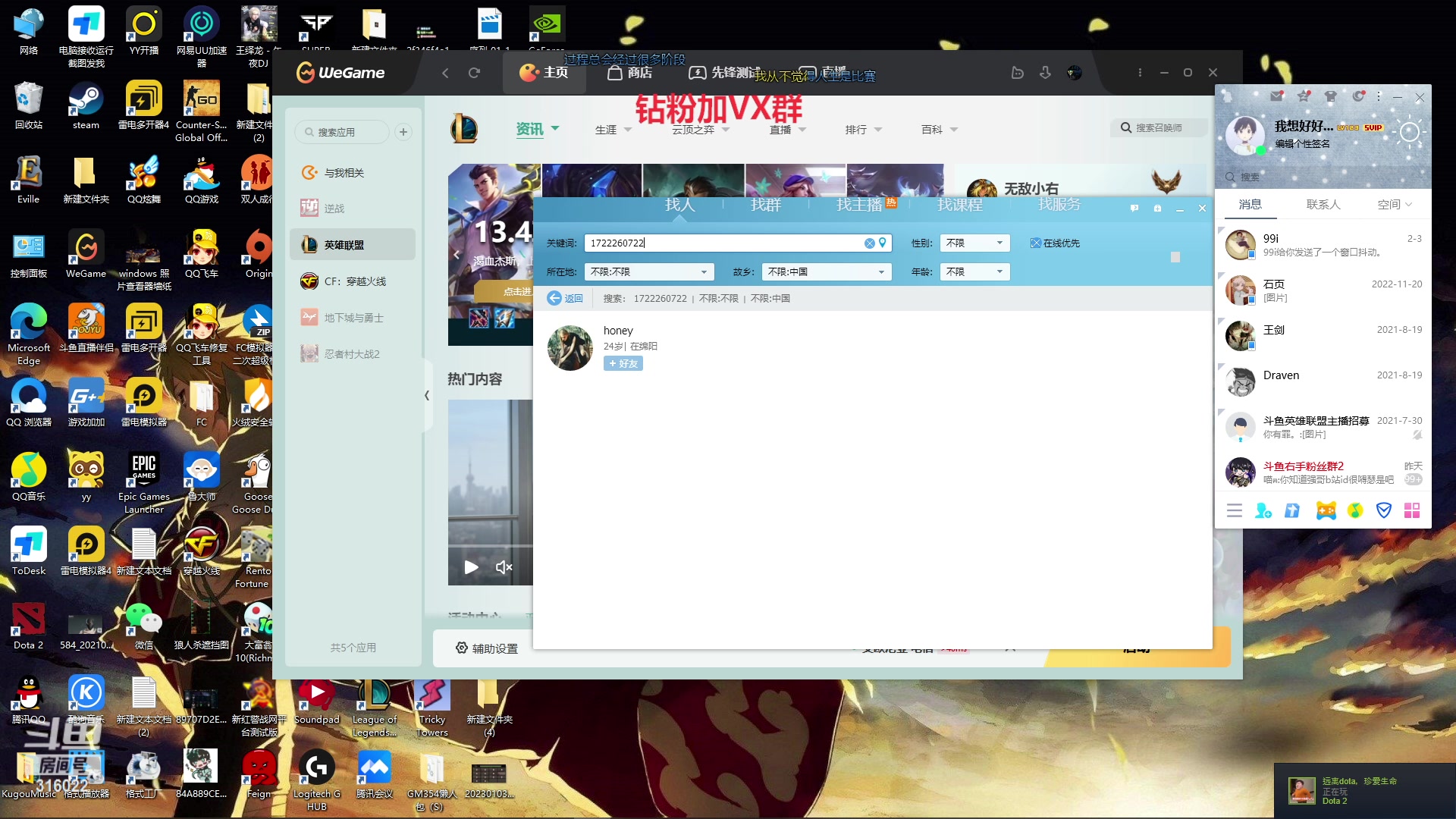Toggle the 在线优先 checkbox

click(1035, 243)
